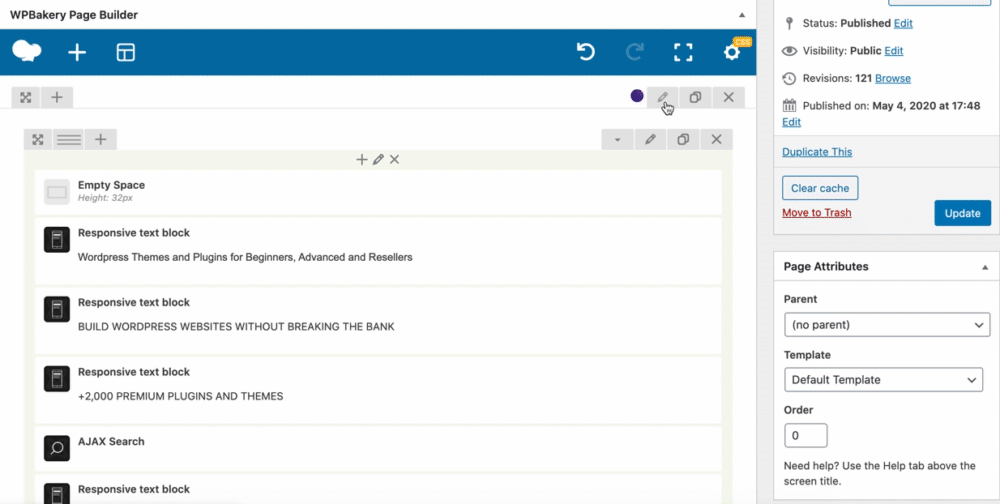The image size is (1000, 504).
Task: Edit the outer row with the pencil icon
Action: (x=663, y=97)
